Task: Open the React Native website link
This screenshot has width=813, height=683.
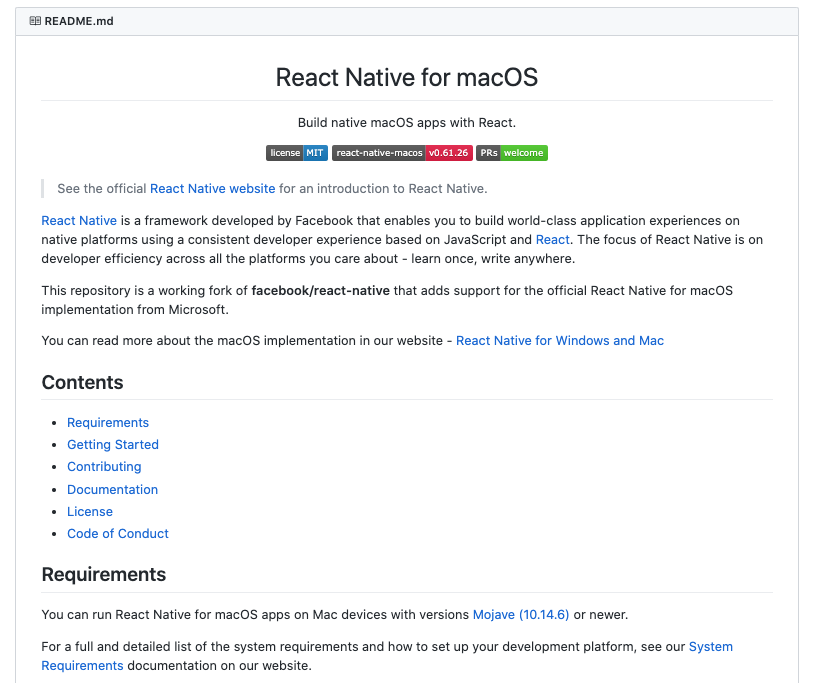Action: click(212, 188)
